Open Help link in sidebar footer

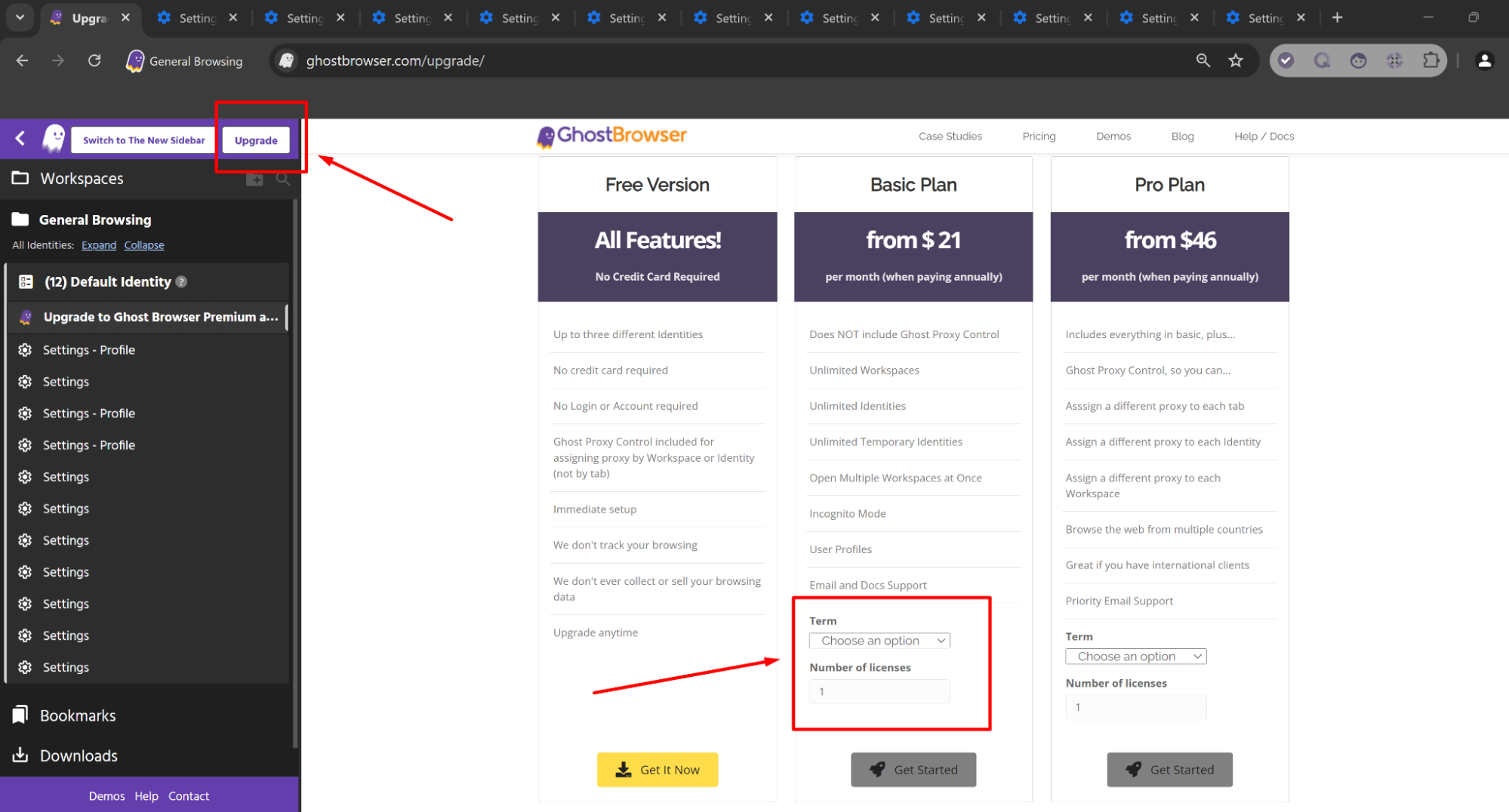[x=146, y=796]
